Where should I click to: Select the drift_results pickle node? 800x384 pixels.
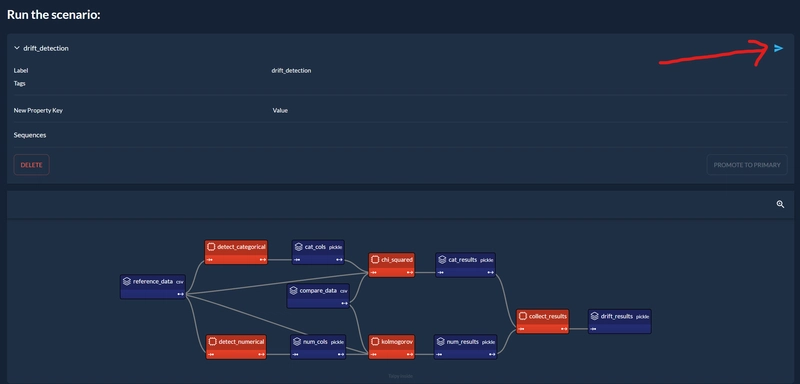coord(619,321)
